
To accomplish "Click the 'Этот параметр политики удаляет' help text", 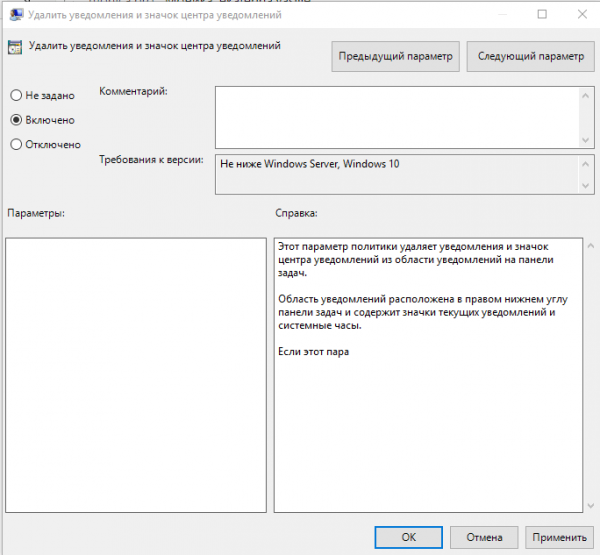I will 416,260.
